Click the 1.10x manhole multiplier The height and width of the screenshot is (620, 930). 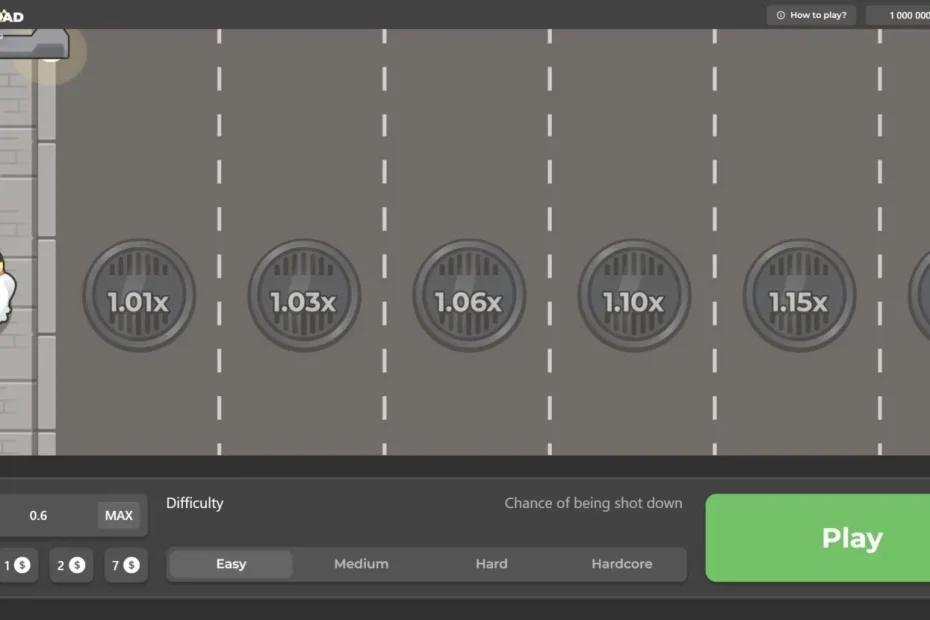click(x=633, y=296)
